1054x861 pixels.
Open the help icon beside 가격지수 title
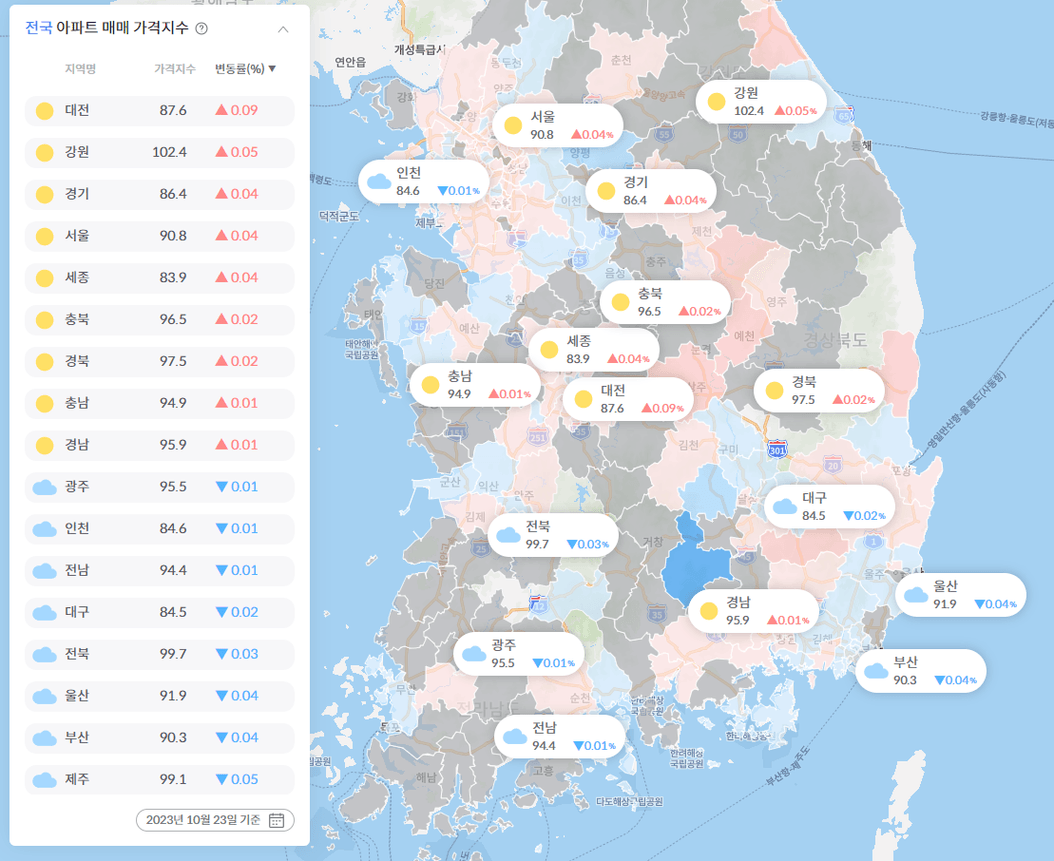tap(201, 28)
